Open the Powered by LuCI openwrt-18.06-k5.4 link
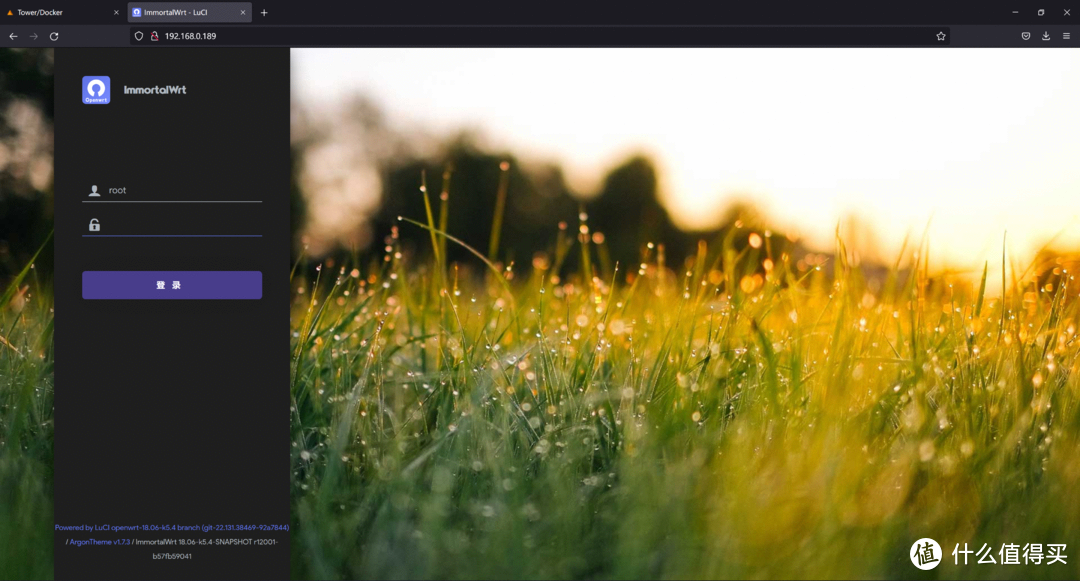This screenshot has width=1080, height=581. click(172, 528)
